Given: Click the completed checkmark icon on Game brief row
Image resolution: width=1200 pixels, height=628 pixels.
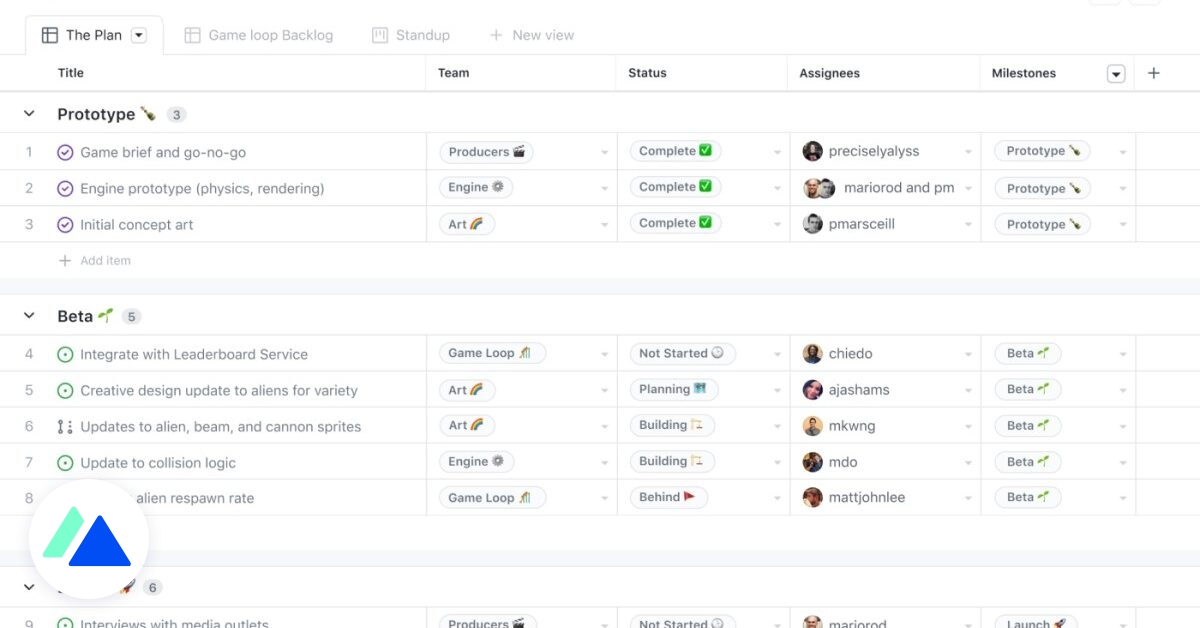Looking at the screenshot, I should click(63, 151).
